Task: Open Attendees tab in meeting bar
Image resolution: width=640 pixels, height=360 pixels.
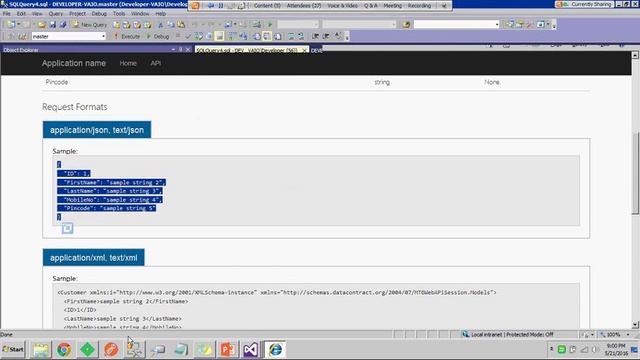Action: (304, 6)
